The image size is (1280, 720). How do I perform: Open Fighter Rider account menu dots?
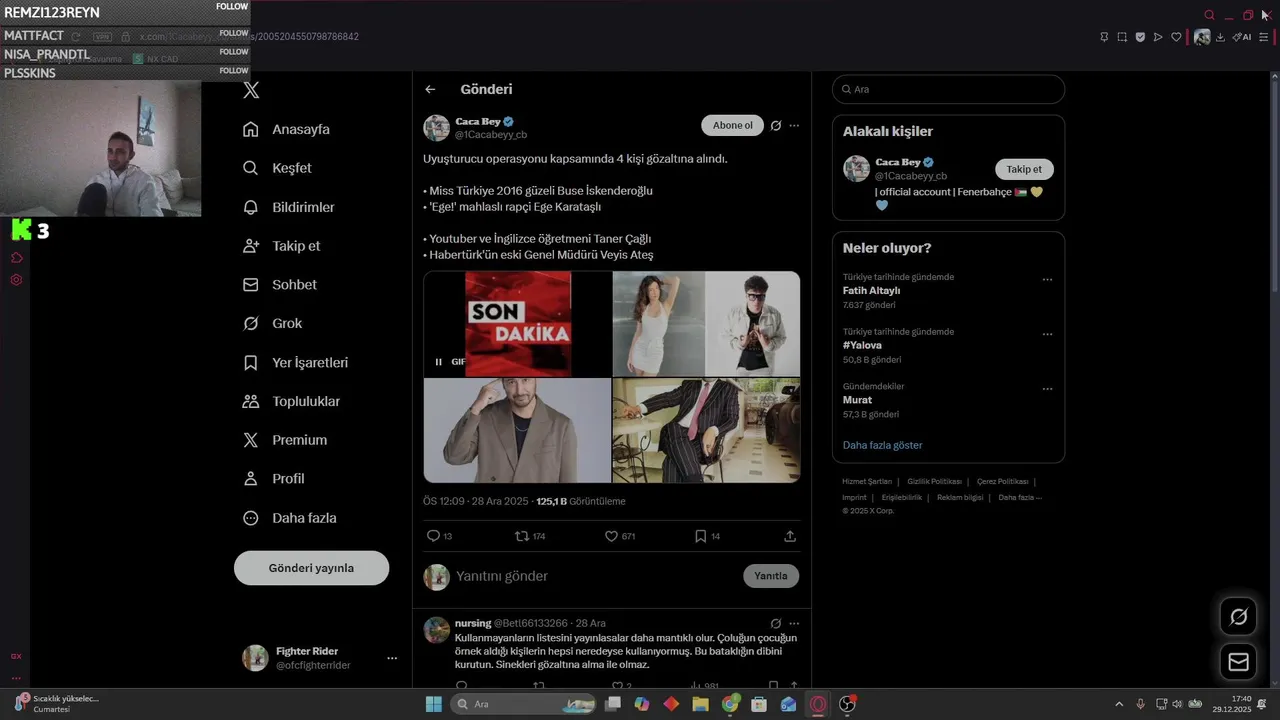[392, 658]
